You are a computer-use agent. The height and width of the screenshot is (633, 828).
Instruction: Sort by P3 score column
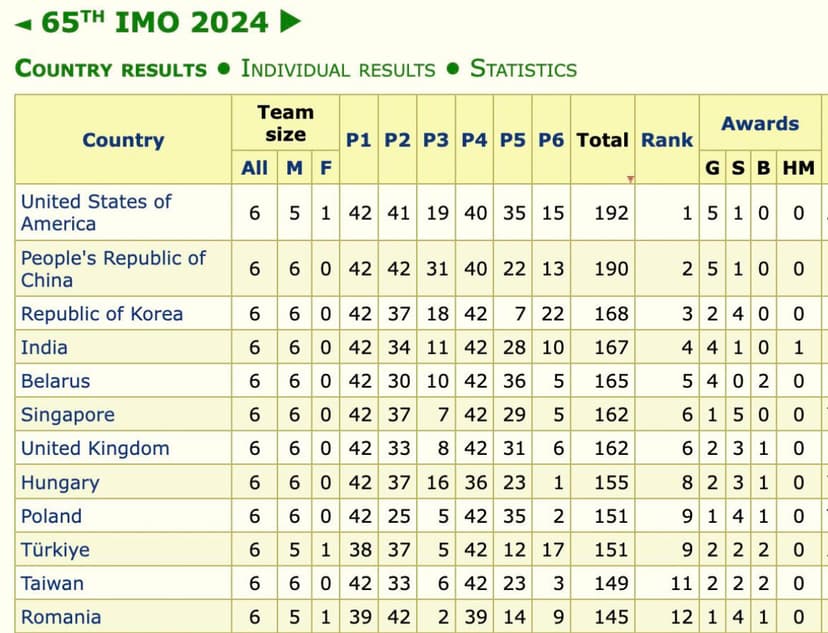pyautogui.click(x=436, y=140)
